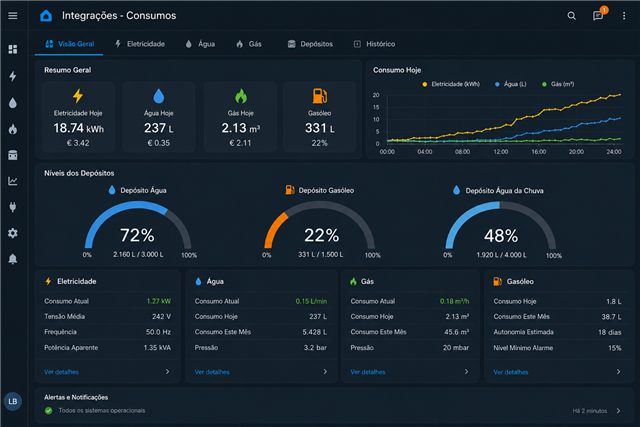Open the chat notifications icon with badge

(598, 15)
